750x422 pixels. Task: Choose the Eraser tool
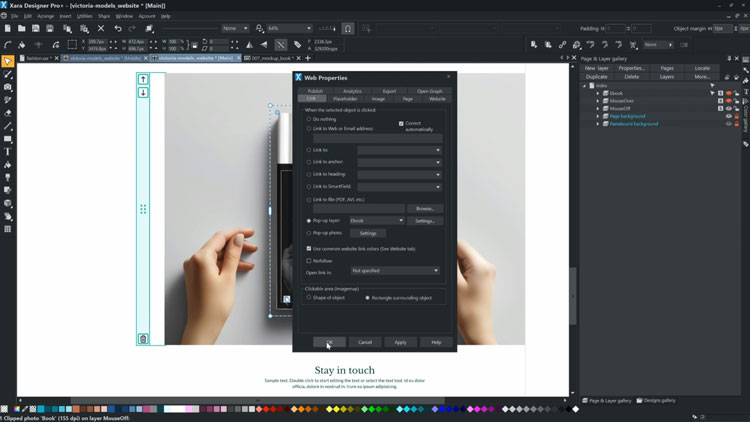pyautogui.click(x=8, y=113)
